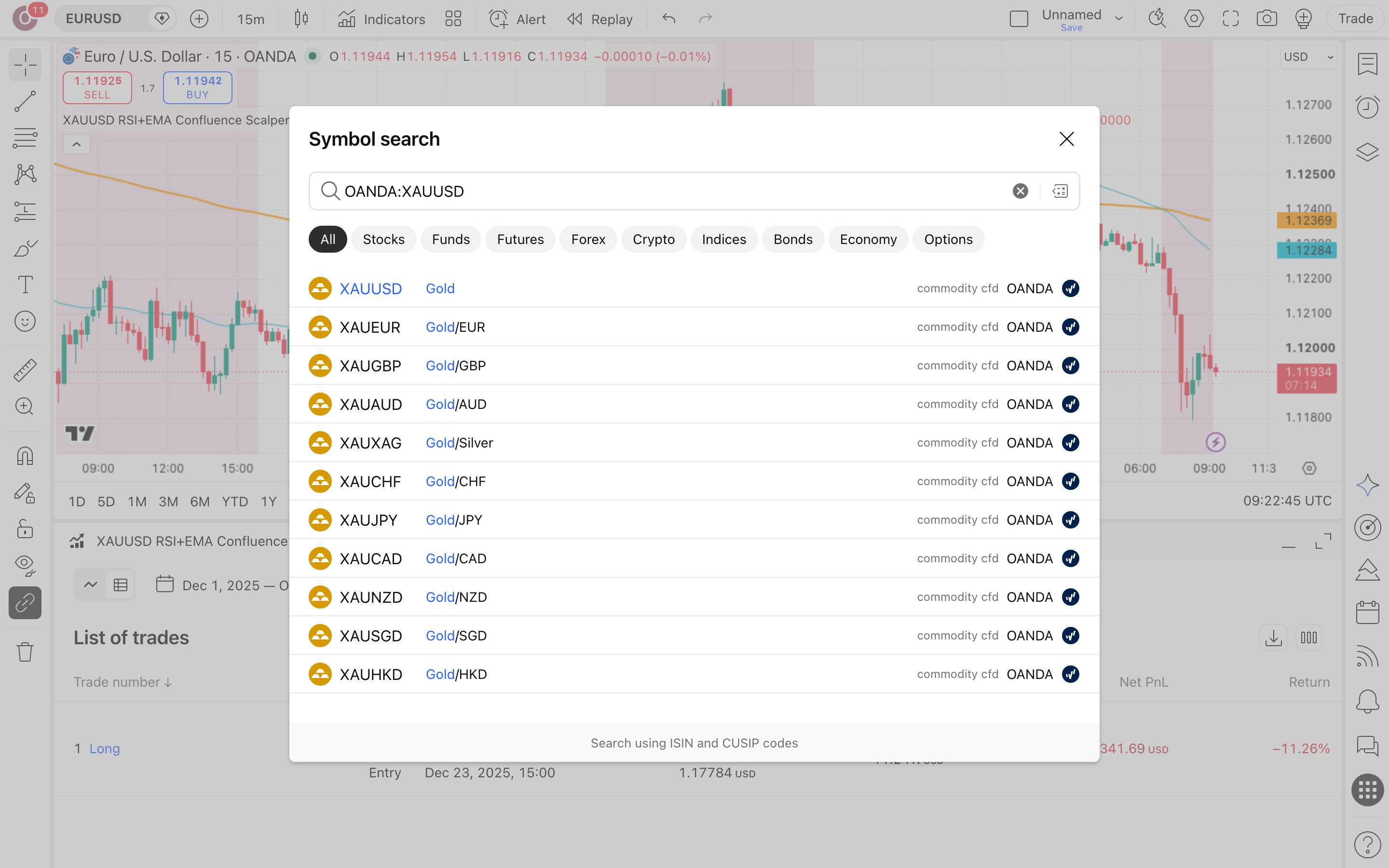Filter results by Forex tab
1389x868 pixels.
click(588, 239)
